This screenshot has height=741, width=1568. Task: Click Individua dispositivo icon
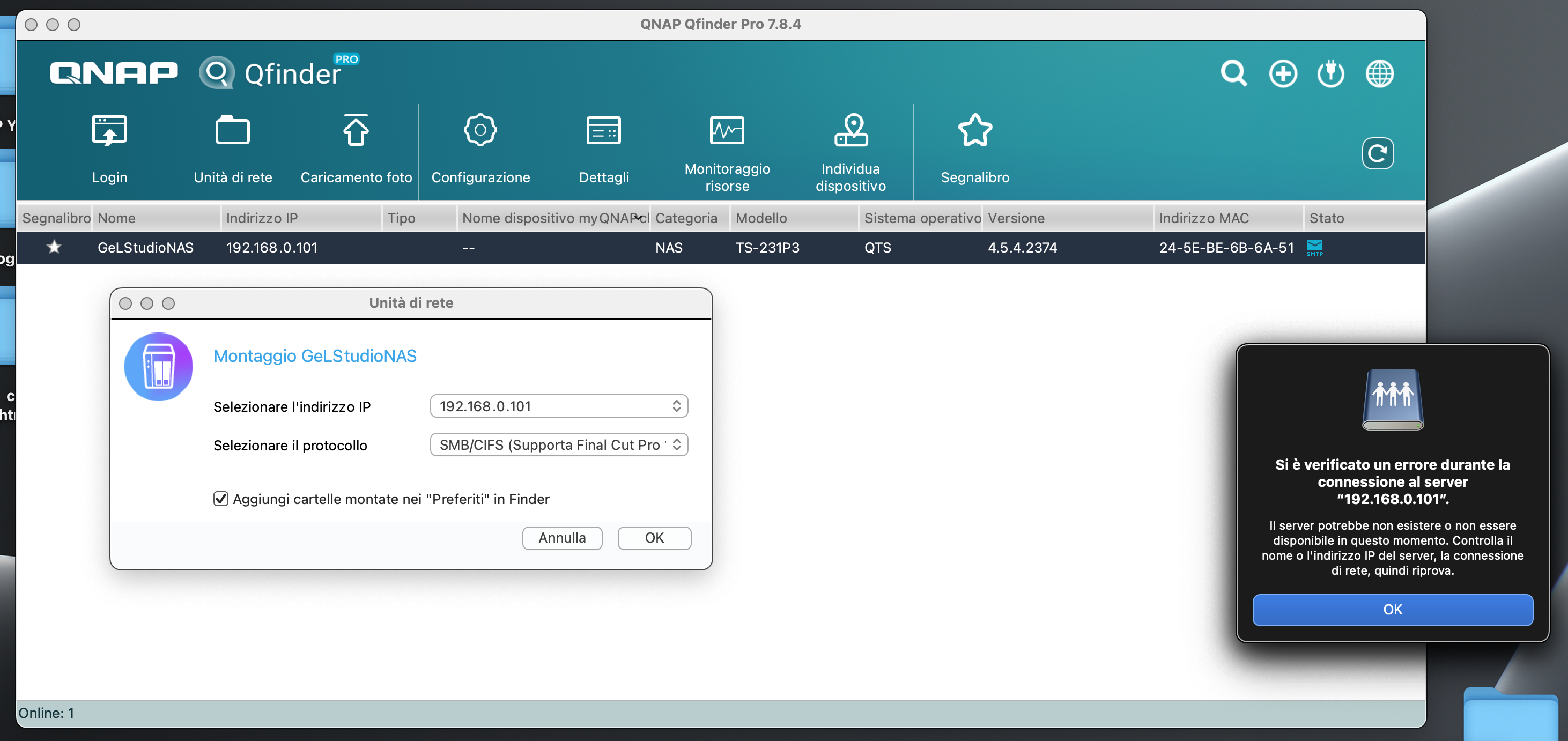pos(850,131)
